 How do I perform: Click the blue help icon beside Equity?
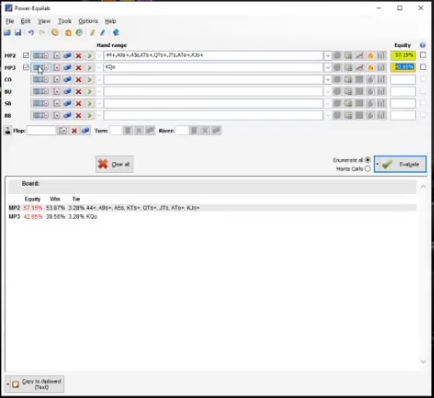point(423,45)
